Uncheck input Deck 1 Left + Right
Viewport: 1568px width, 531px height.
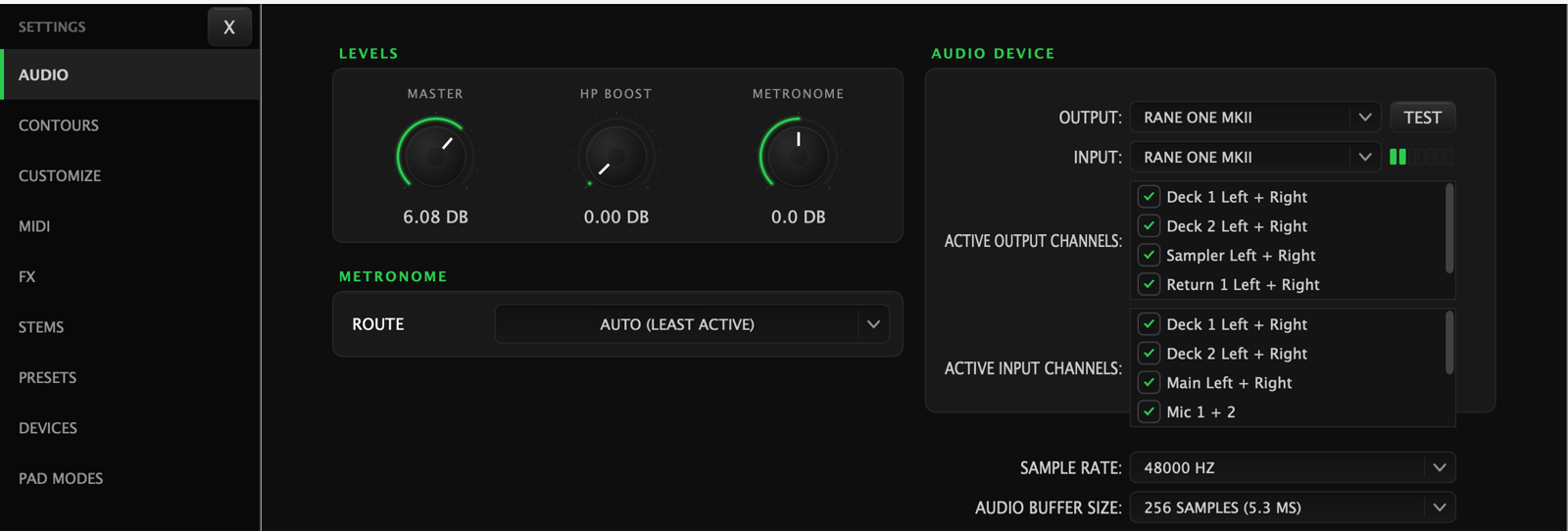[x=1150, y=324]
